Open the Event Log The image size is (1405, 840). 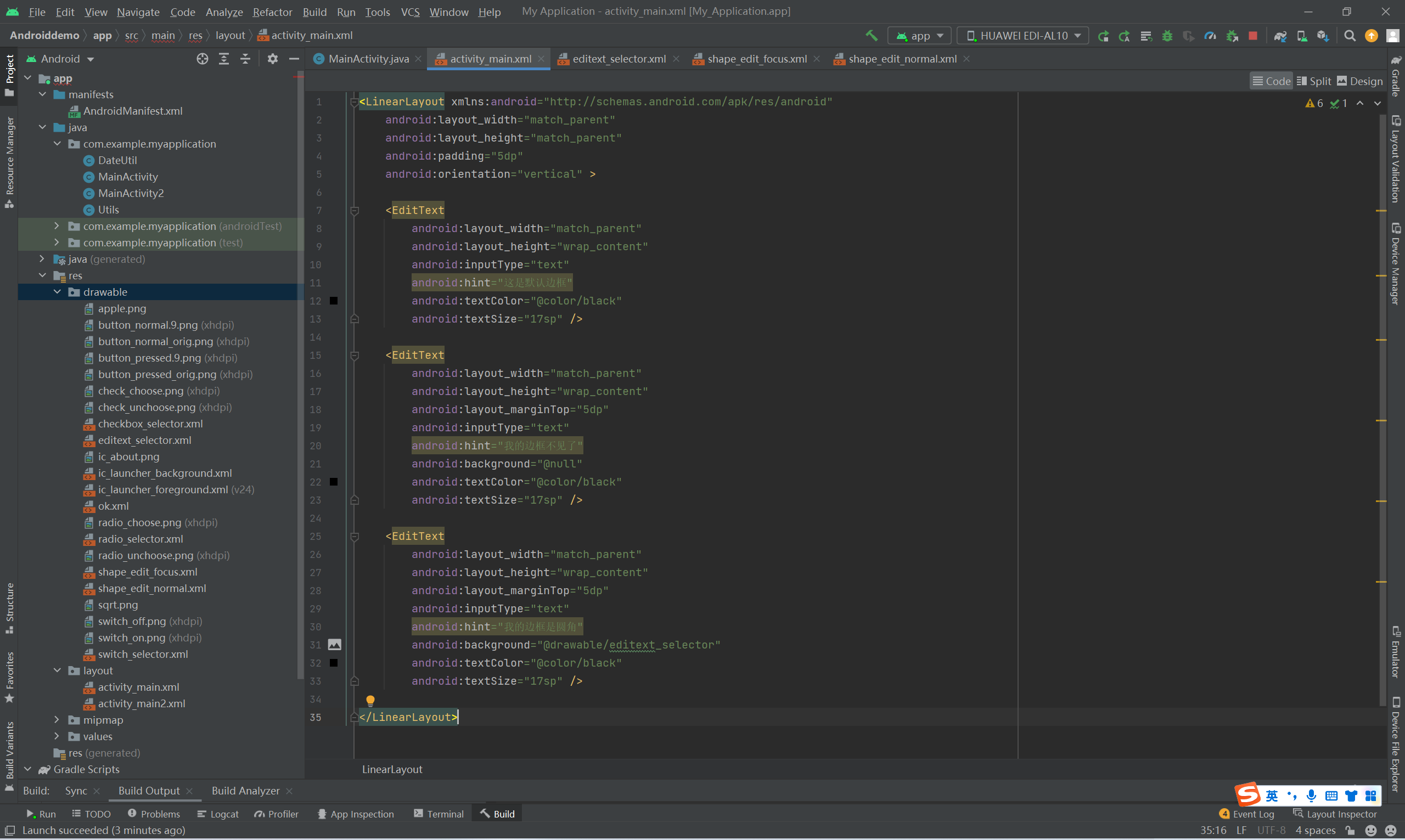[1246, 814]
